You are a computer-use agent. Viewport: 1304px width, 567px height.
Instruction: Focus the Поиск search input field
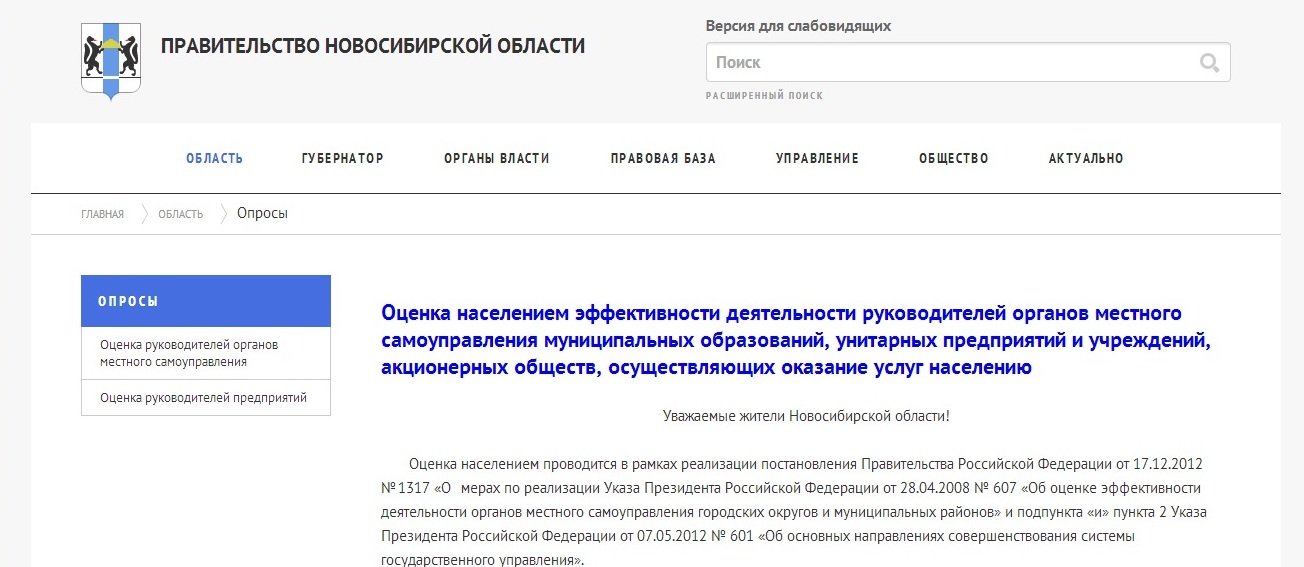(x=968, y=62)
